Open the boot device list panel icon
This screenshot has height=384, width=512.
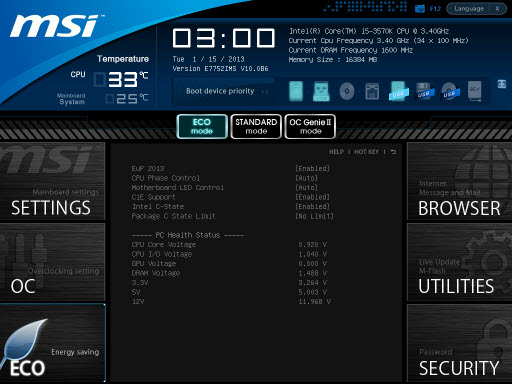pos(502,84)
